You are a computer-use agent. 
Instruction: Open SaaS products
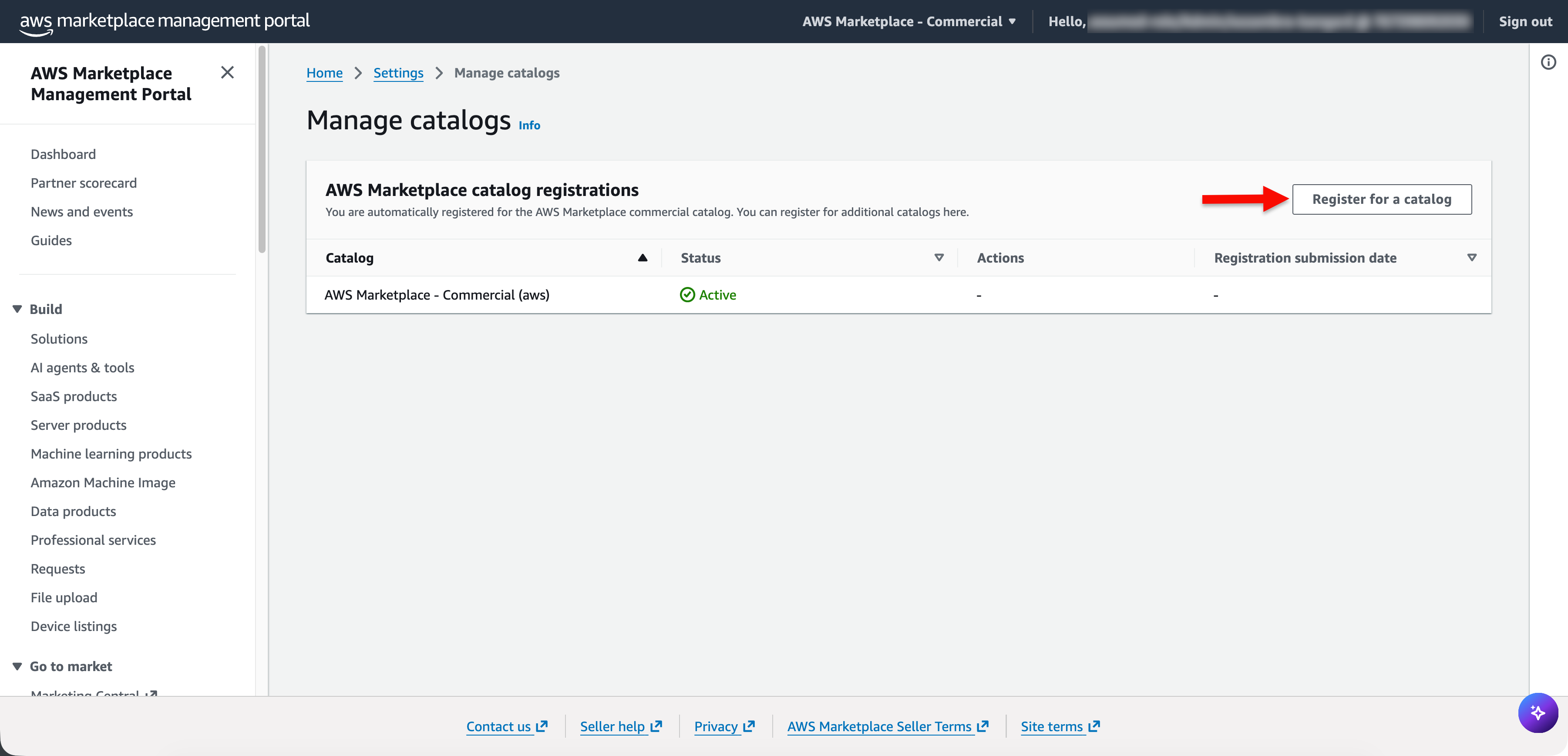(74, 396)
